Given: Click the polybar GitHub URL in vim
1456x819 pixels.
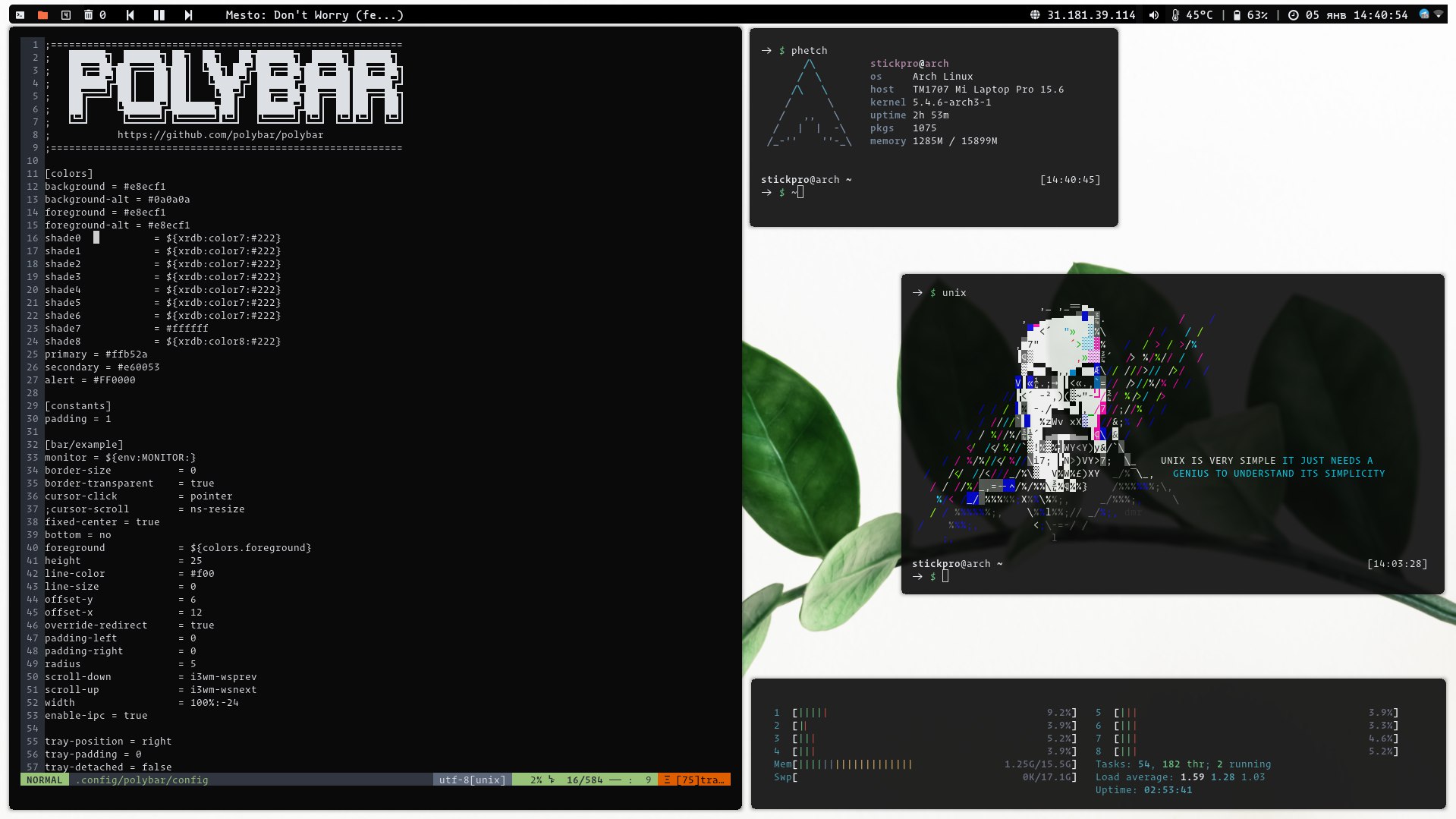Looking at the screenshot, I should 220,134.
